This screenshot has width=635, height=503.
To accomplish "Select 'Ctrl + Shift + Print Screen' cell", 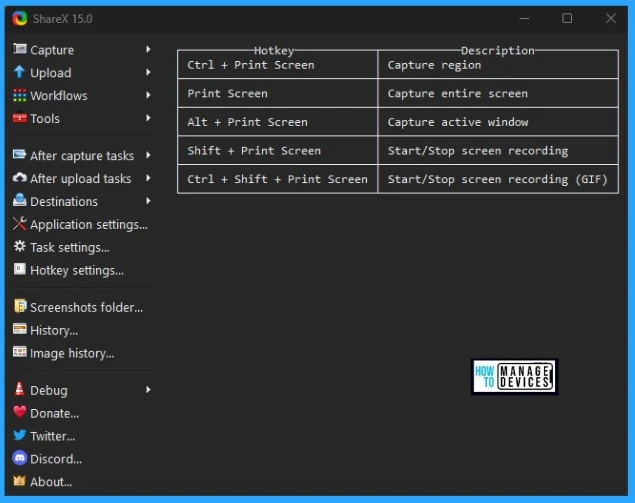I will pos(277,179).
